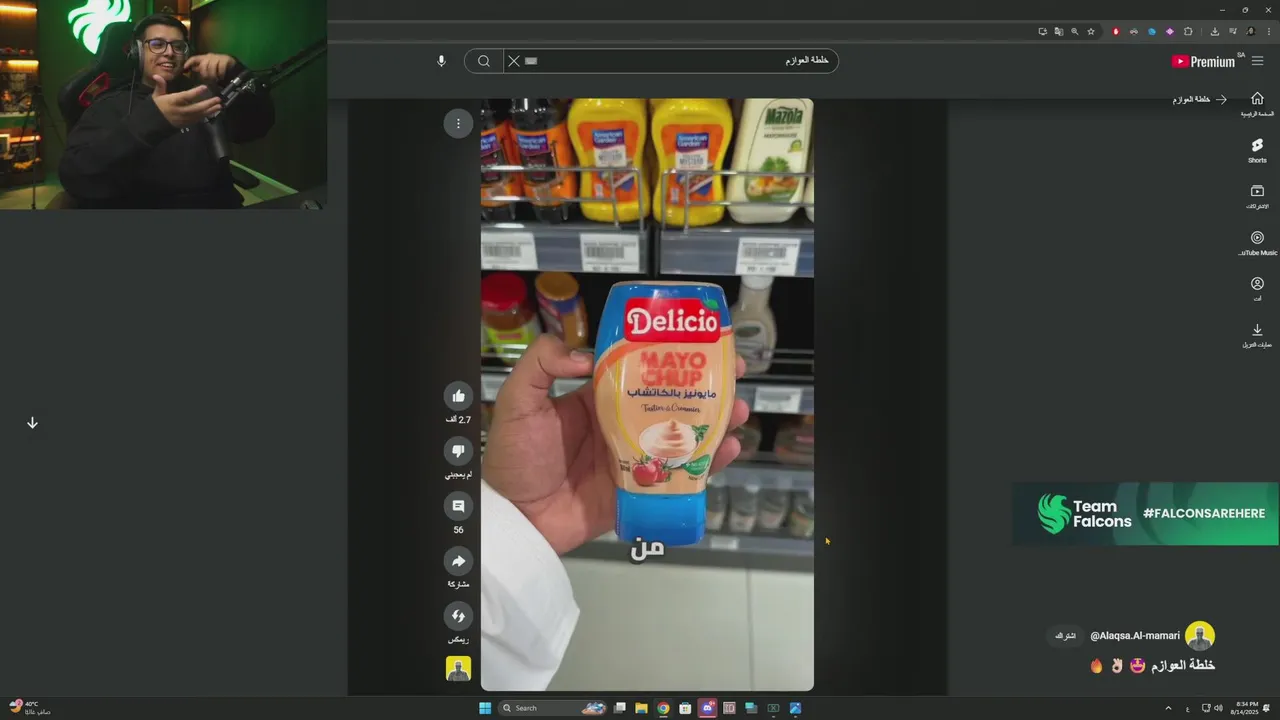This screenshot has width=1280, height=720.
Task: Install app via address bar monitor icon
Action: point(1043,31)
